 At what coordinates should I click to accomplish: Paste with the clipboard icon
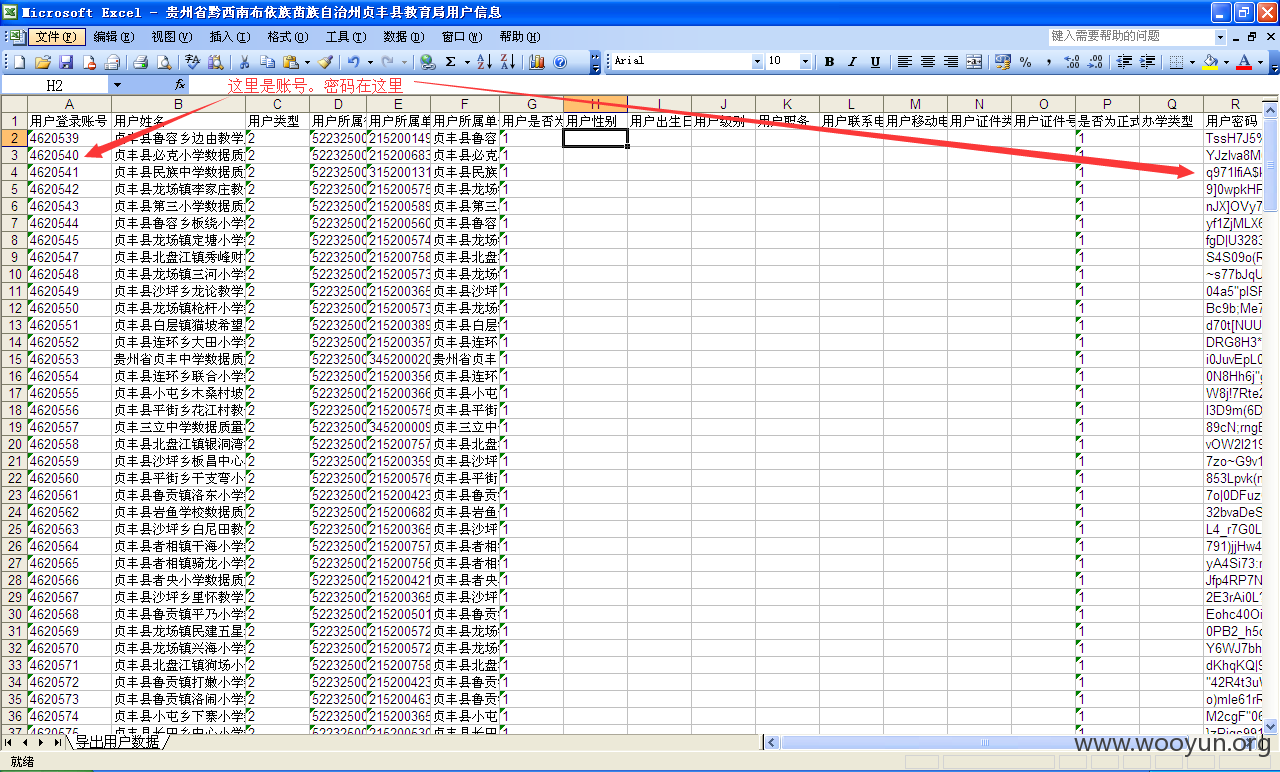[290, 62]
